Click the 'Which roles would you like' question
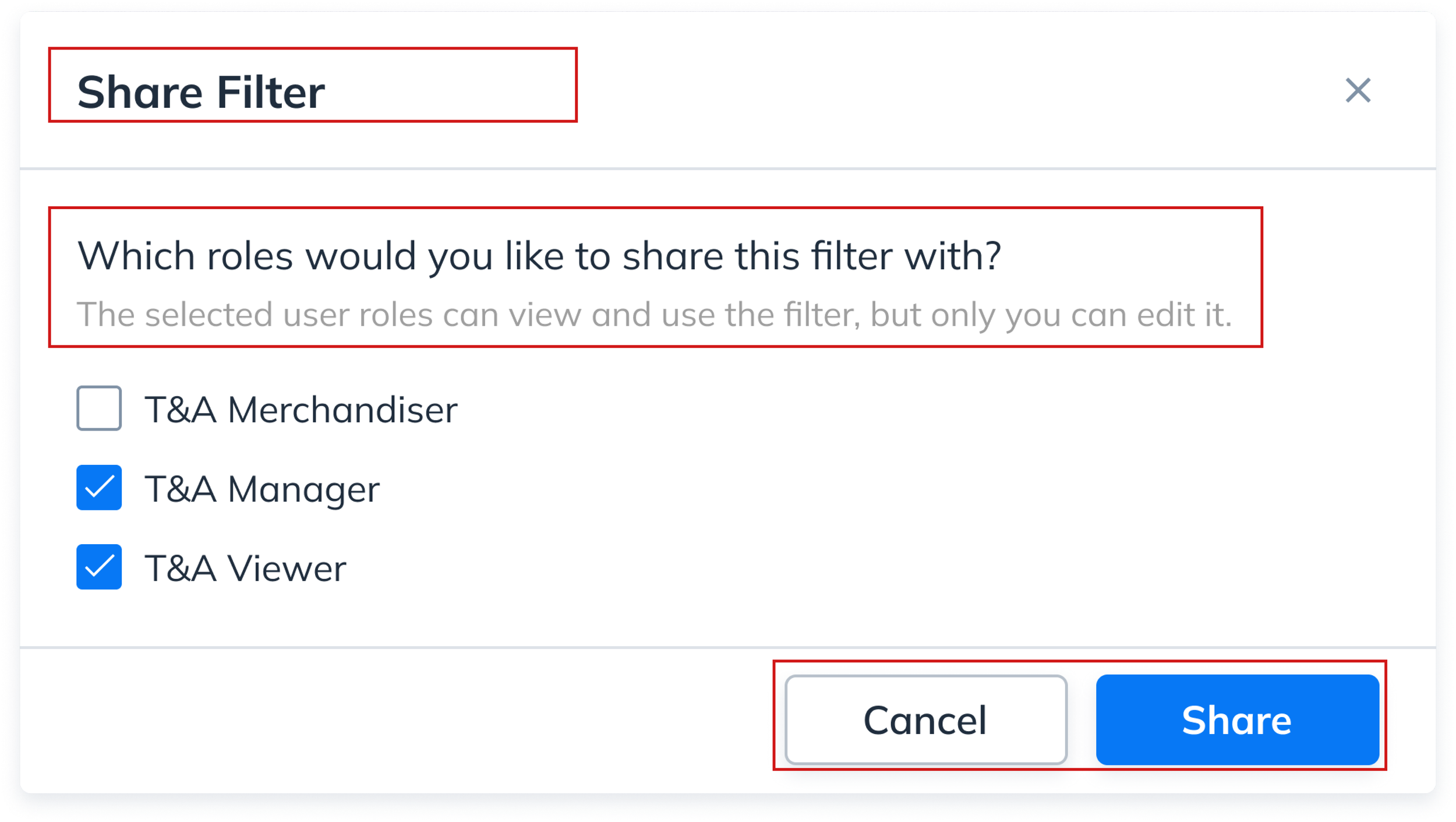1456x822 pixels. click(539, 256)
